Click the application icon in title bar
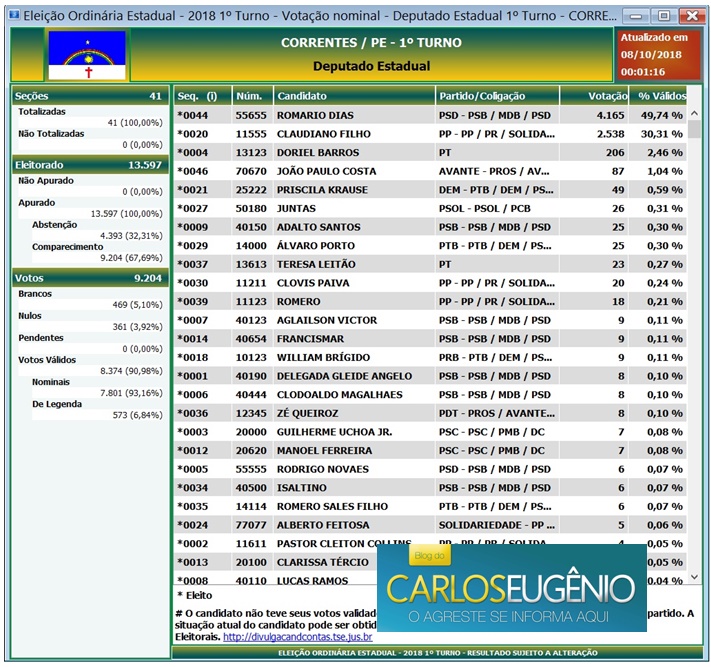The width and height of the screenshot is (711, 667). 14,15
